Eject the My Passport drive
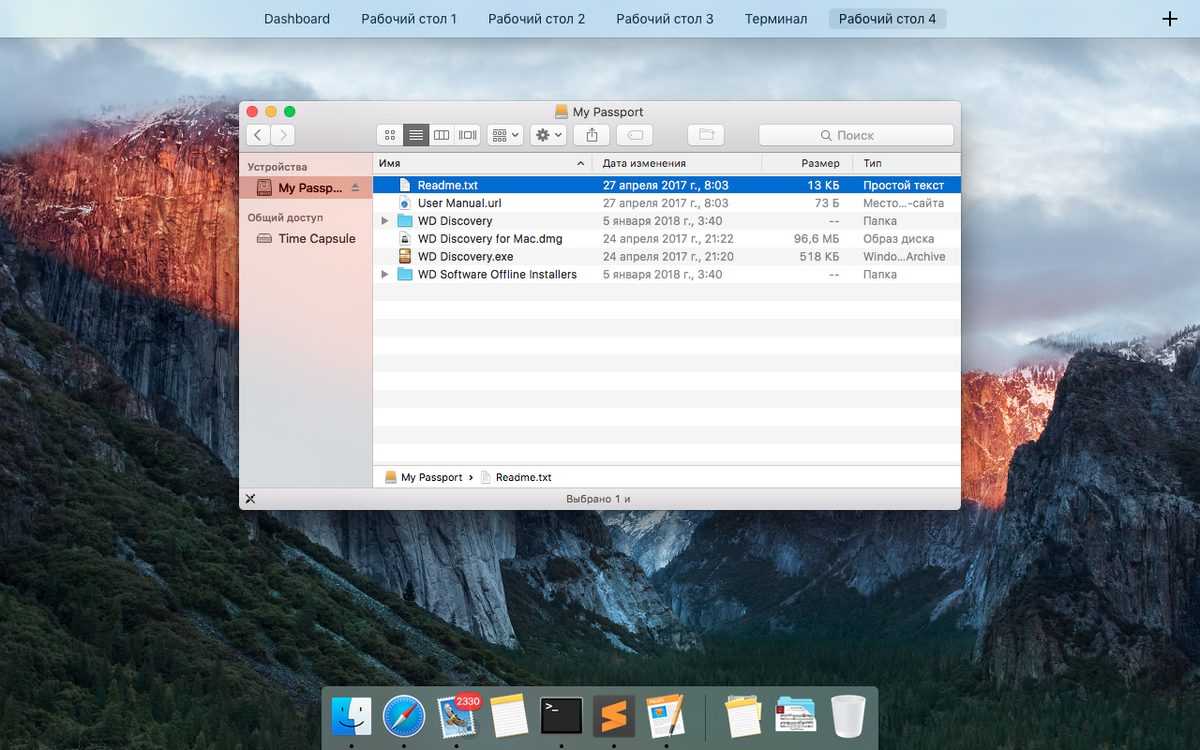 pyautogui.click(x=355, y=188)
